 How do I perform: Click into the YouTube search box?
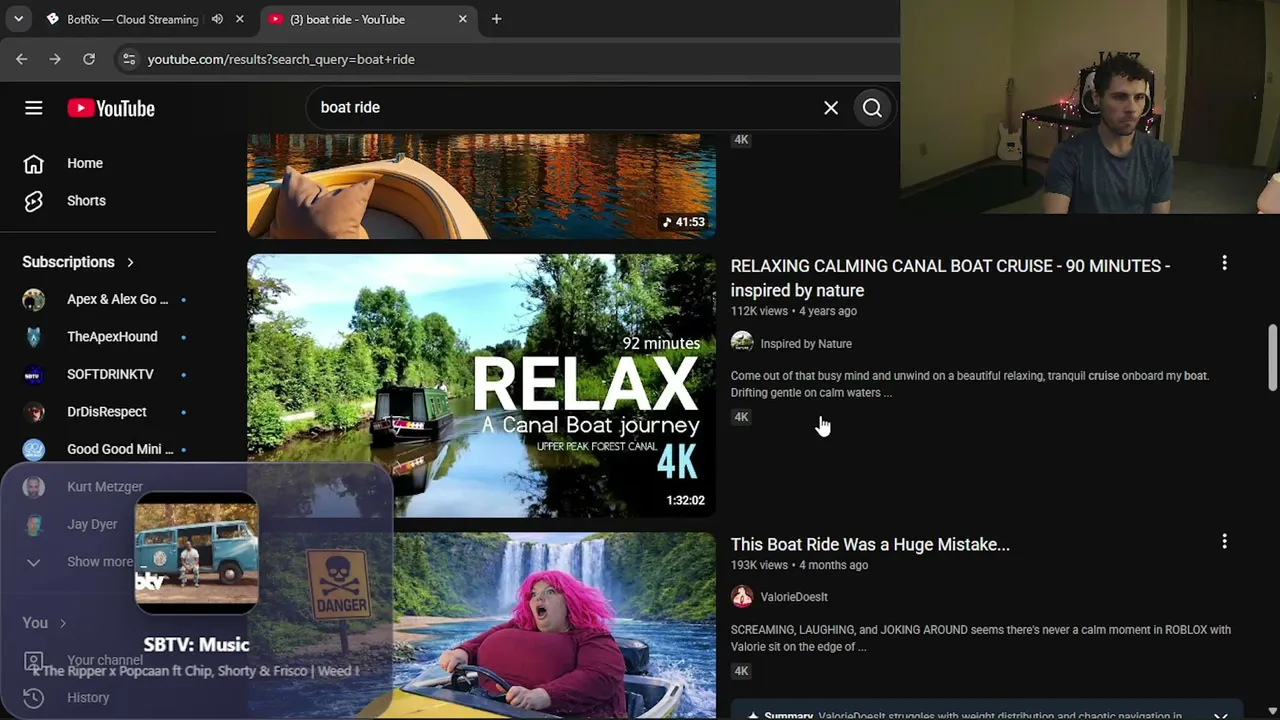click(x=565, y=107)
